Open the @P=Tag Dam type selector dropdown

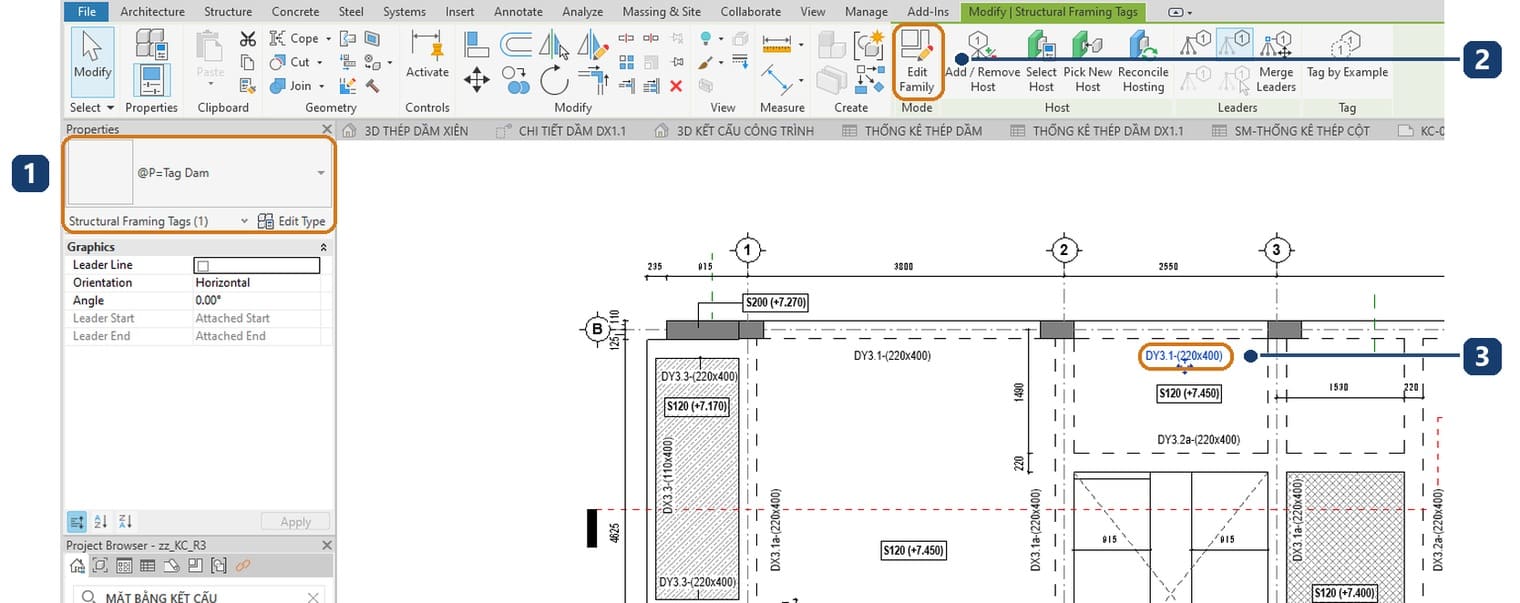click(x=321, y=173)
